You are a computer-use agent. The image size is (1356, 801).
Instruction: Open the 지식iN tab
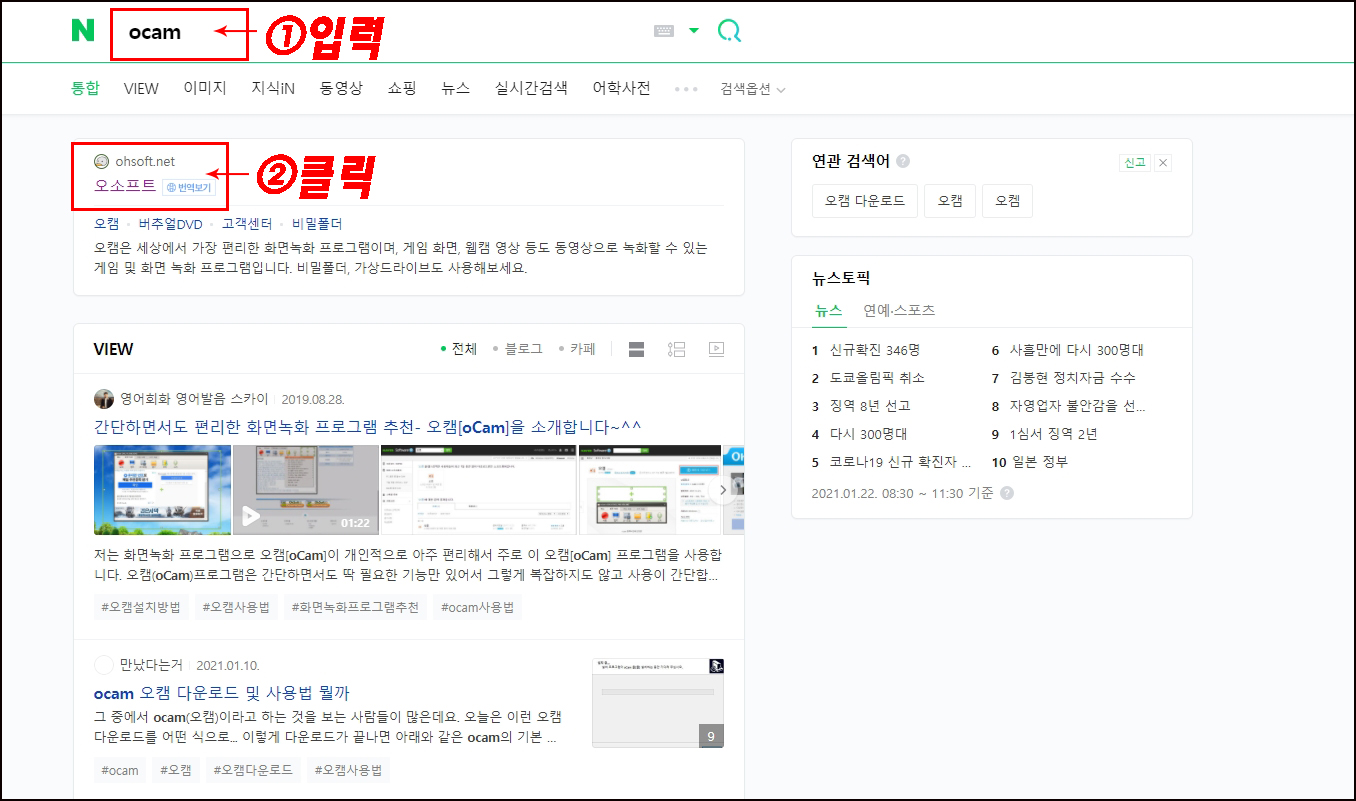tap(273, 88)
